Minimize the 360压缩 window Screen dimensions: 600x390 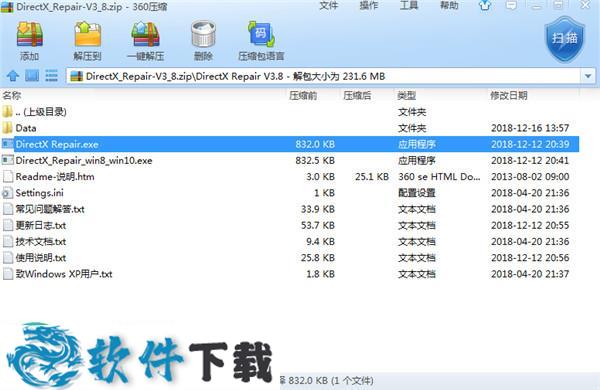536,5
